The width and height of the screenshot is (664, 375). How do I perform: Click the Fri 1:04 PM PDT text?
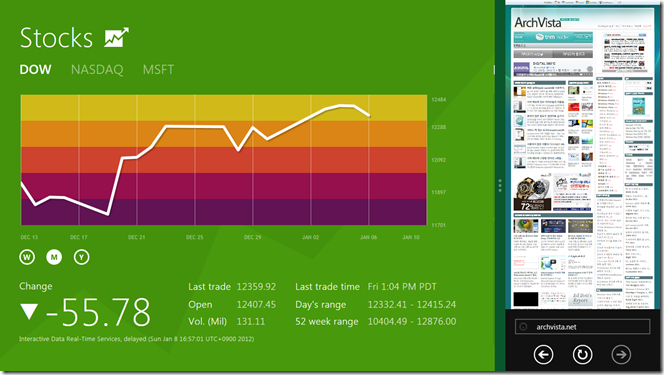(402, 287)
